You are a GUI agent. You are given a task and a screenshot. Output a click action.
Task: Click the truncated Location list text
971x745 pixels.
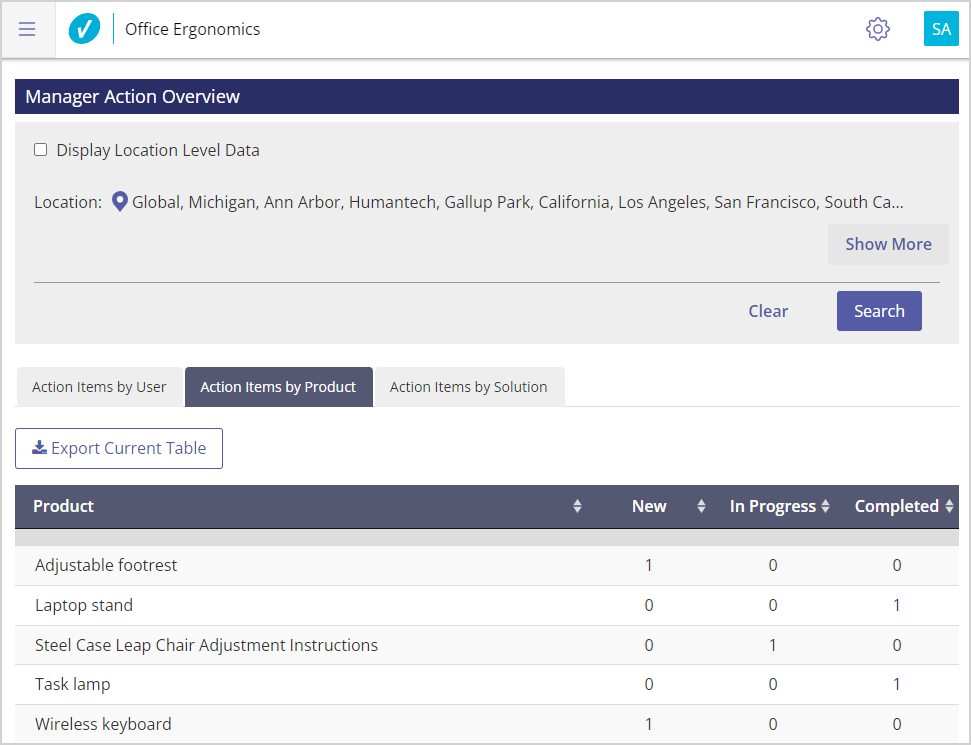coord(518,203)
